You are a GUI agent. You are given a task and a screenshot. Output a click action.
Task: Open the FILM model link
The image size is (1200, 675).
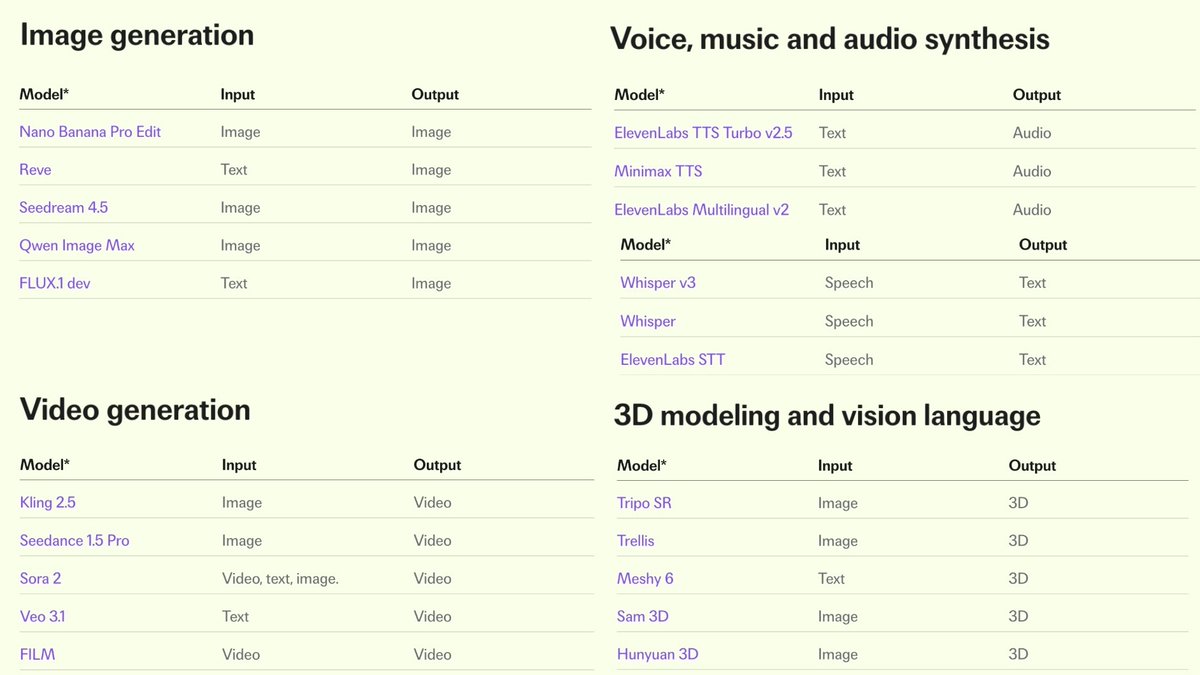pyautogui.click(x=38, y=655)
